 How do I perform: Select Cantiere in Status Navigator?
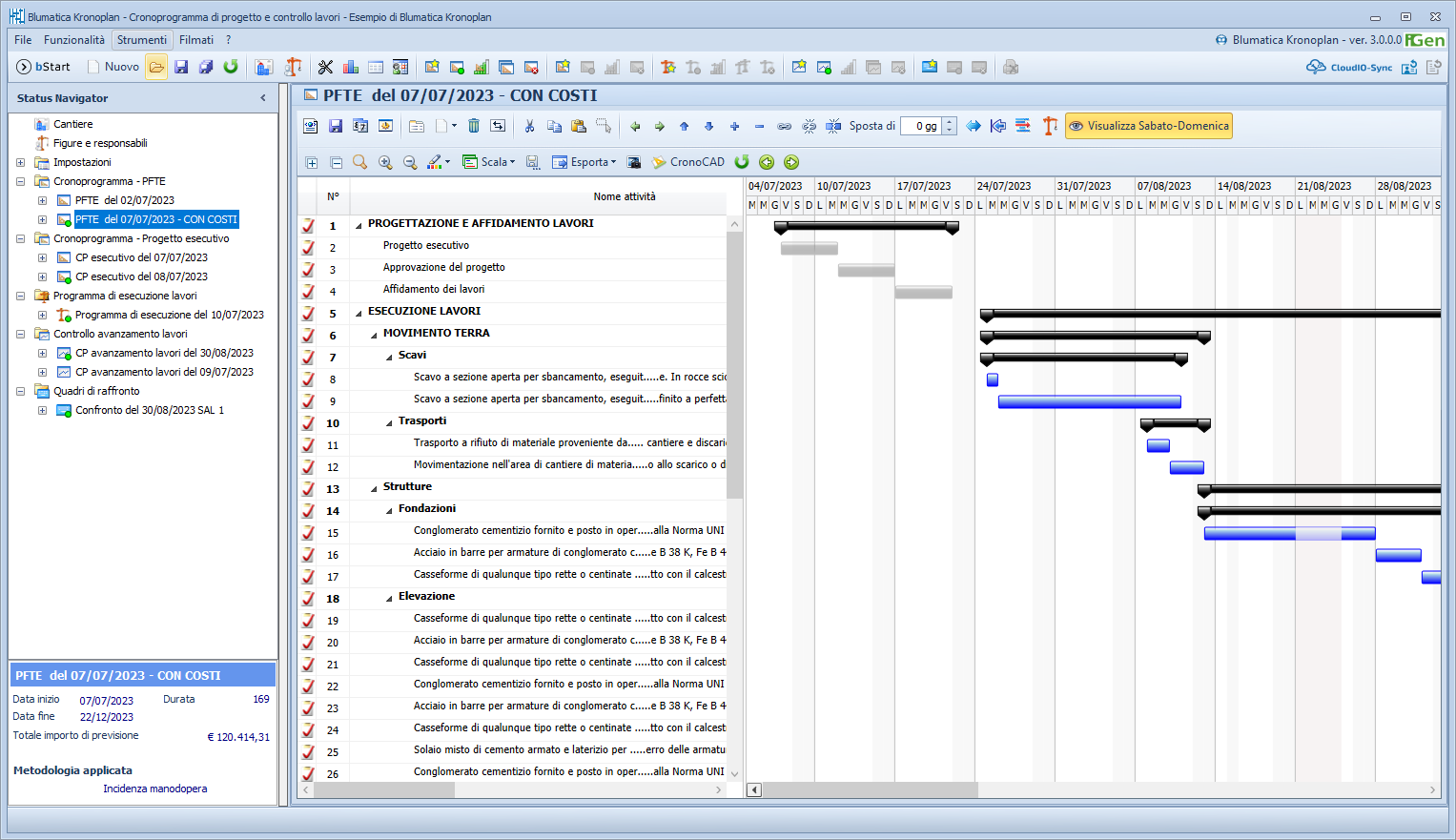(x=73, y=124)
